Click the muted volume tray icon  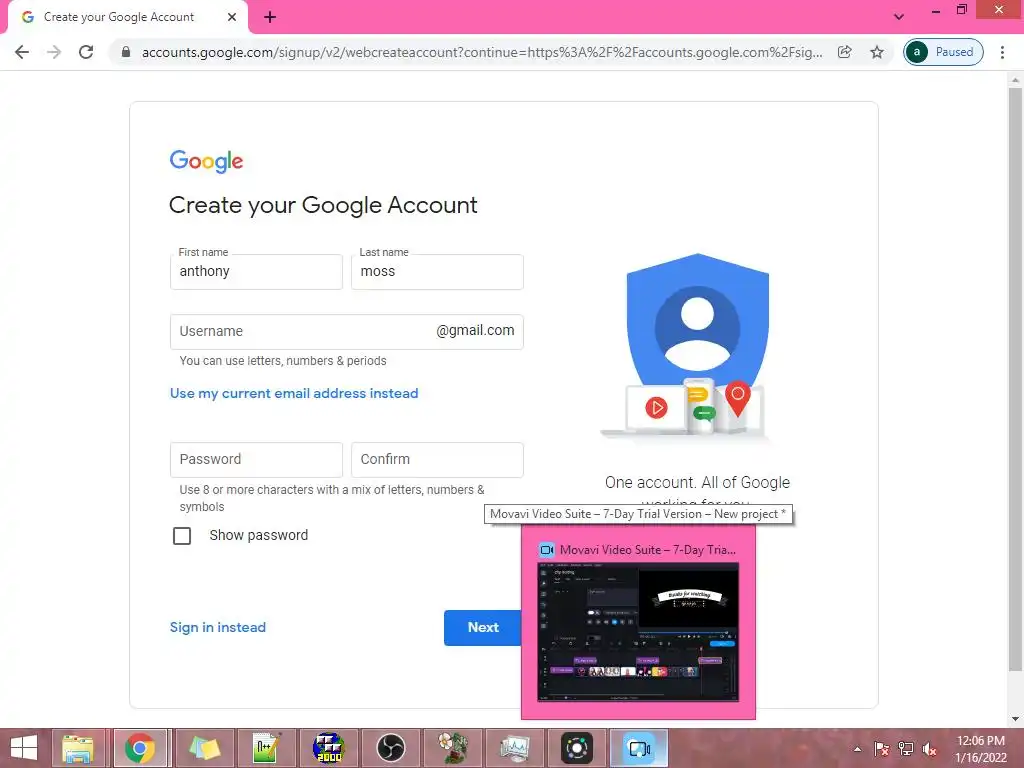click(929, 749)
